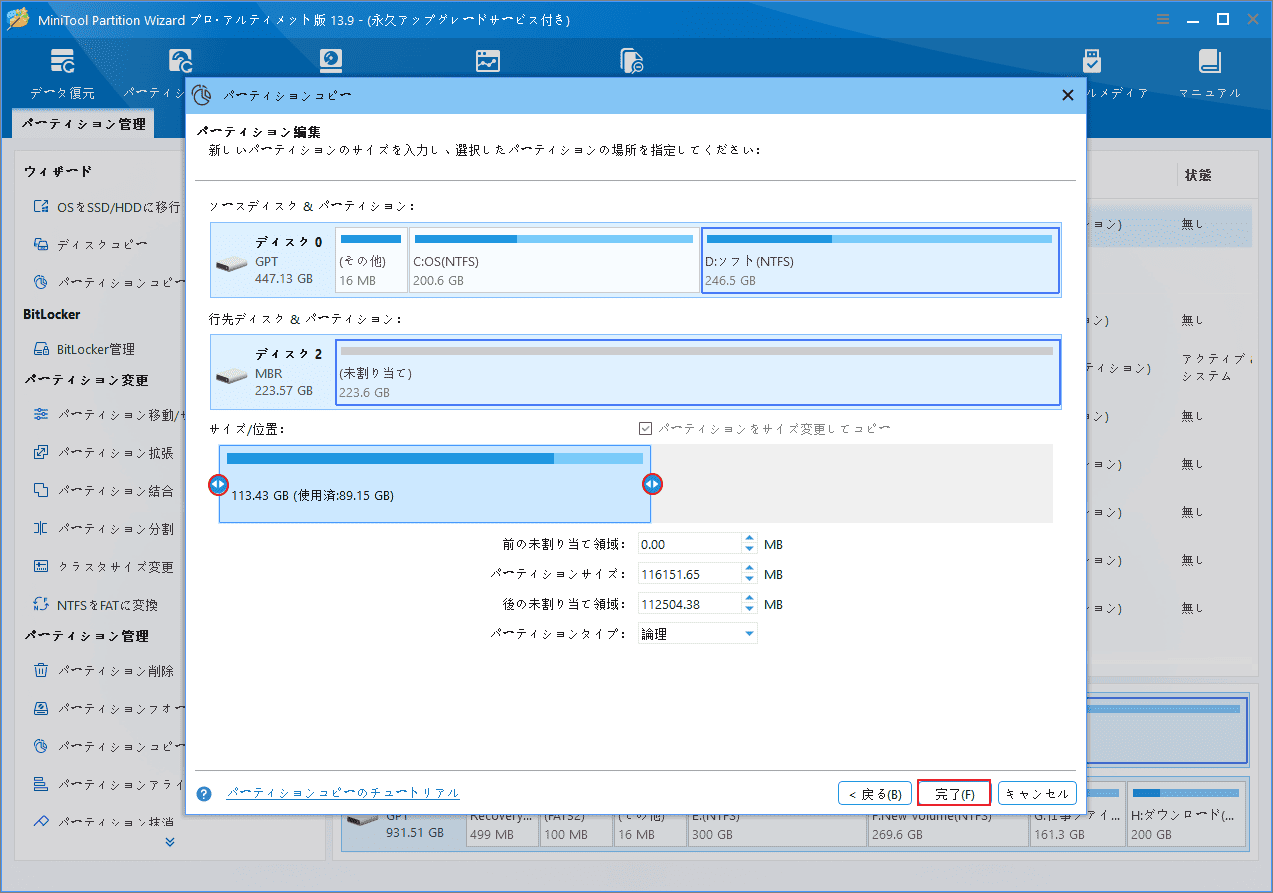1273x893 pixels.
Task: Click the アクティブ status cell
Action: tap(1217, 367)
